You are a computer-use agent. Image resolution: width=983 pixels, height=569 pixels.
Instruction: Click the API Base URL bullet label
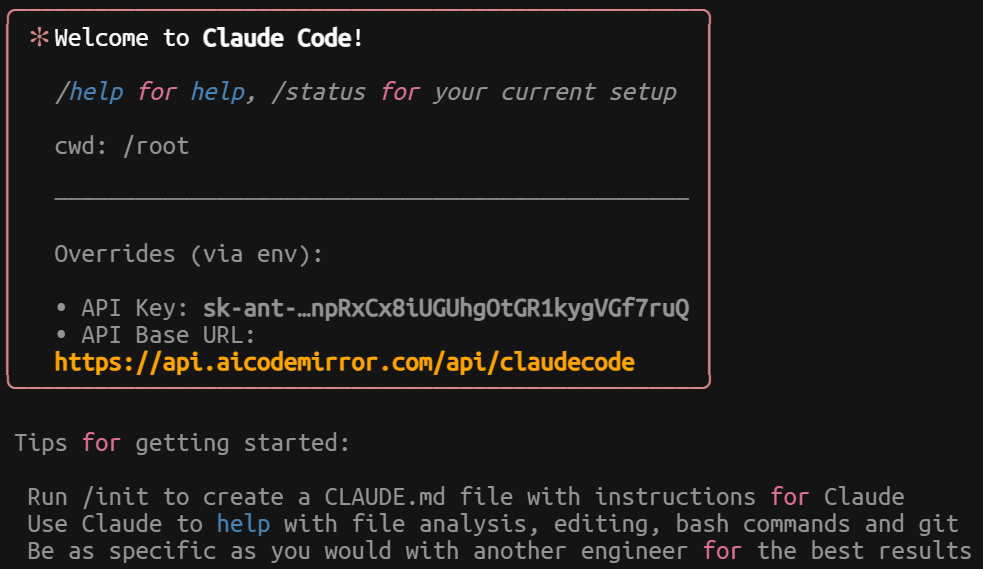pyautogui.click(x=168, y=335)
